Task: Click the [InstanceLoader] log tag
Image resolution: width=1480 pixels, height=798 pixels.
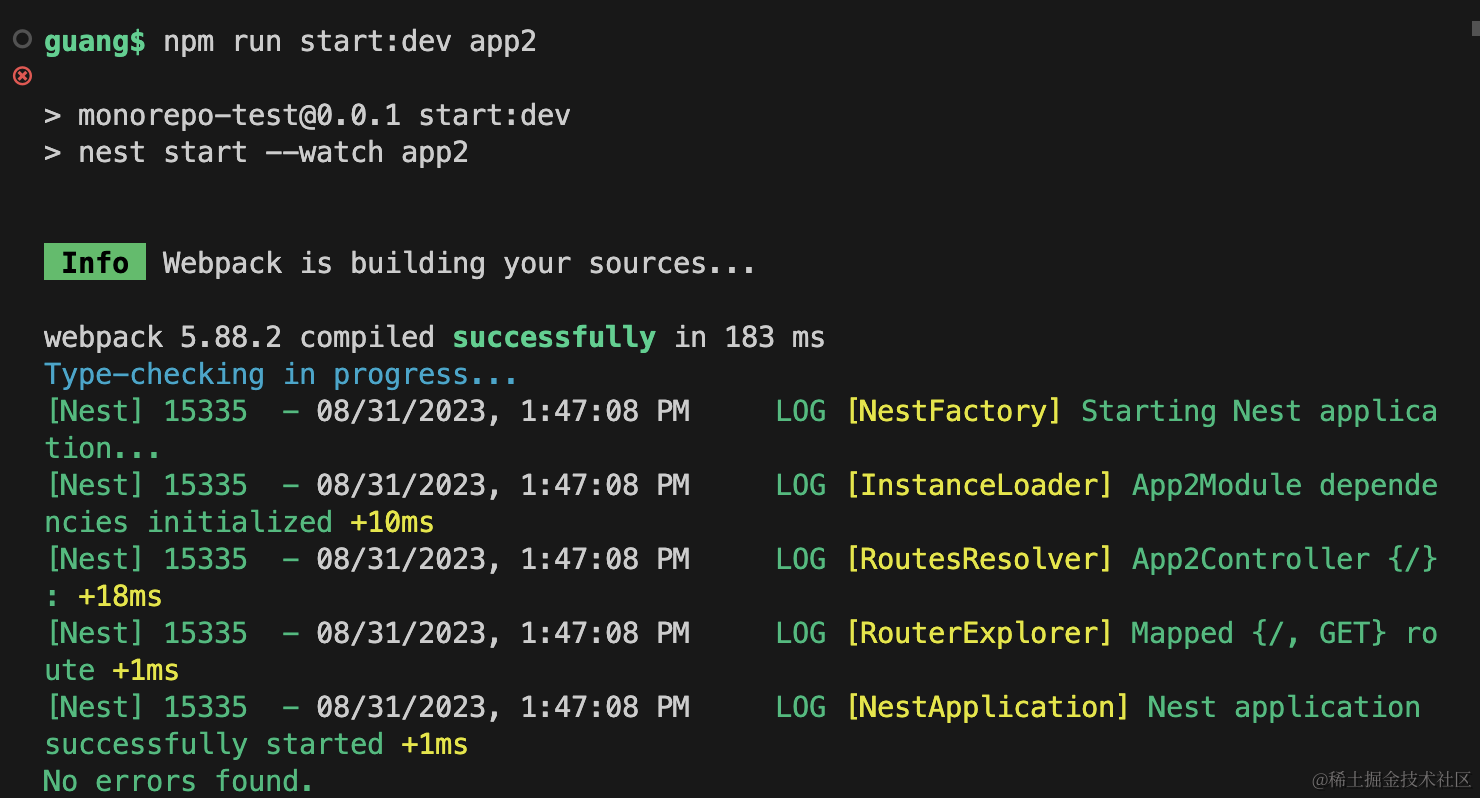Action: (979, 486)
